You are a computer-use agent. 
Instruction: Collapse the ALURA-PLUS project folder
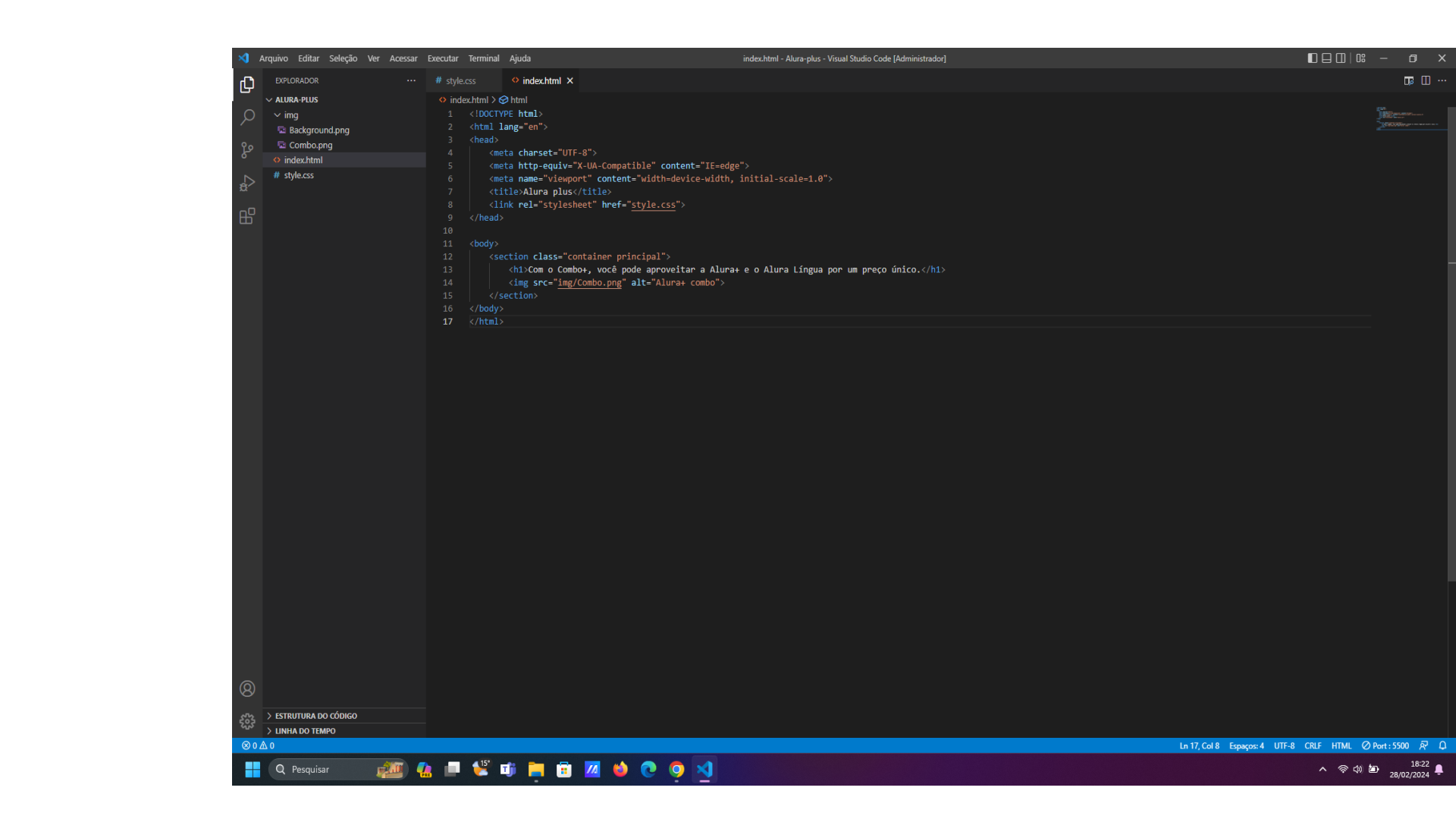pyautogui.click(x=344, y=99)
